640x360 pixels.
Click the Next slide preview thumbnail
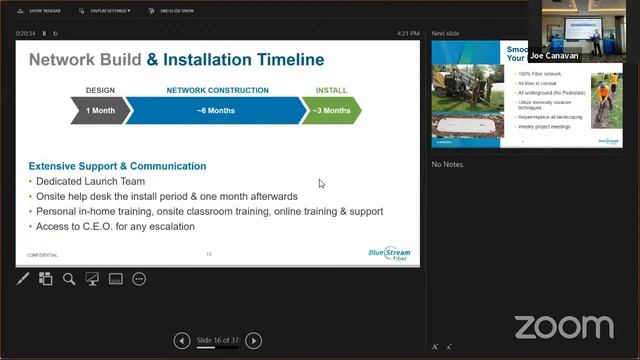coord(527,94)
